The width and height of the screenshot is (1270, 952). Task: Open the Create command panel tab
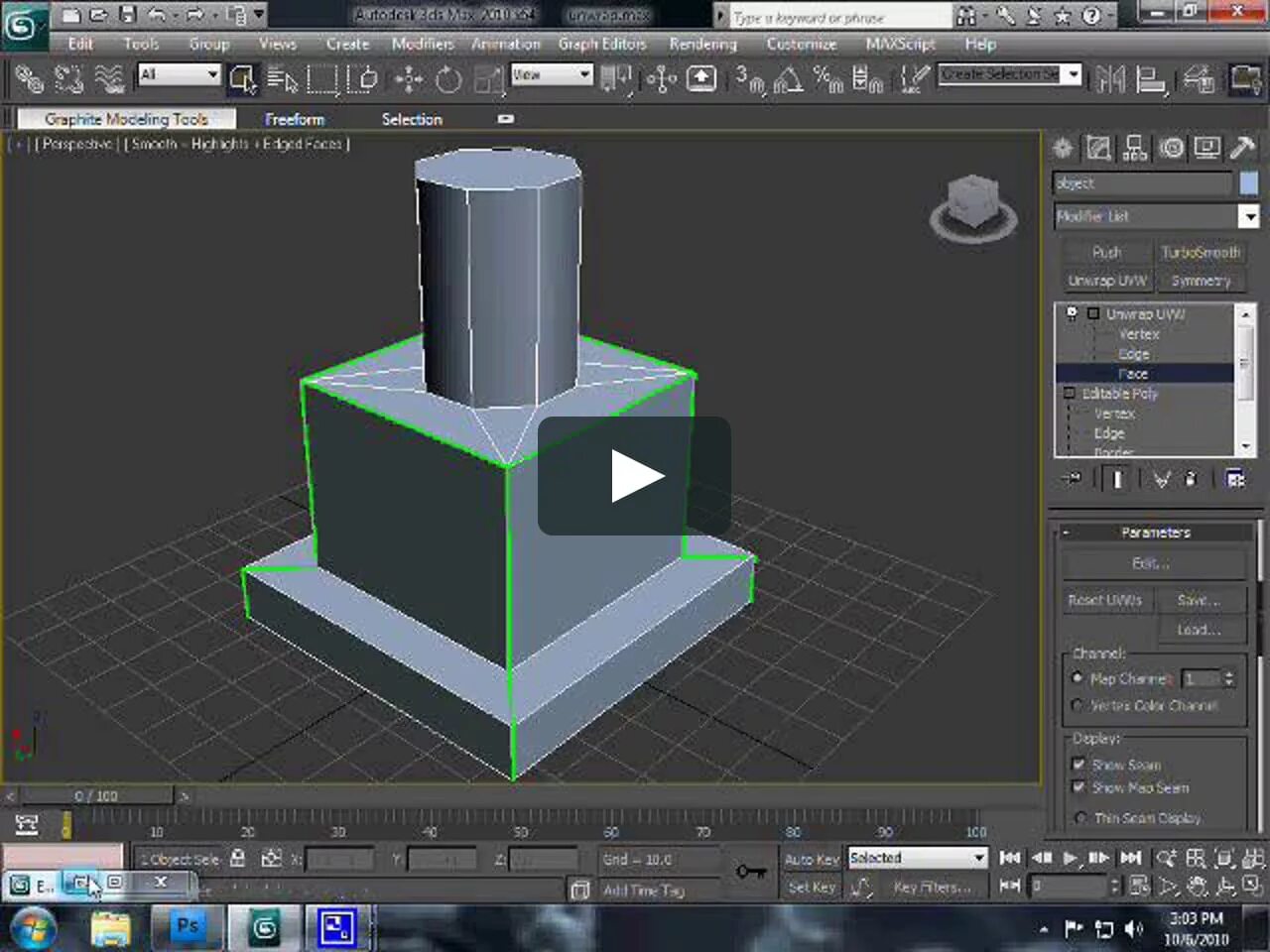[x=1063, y=149]
